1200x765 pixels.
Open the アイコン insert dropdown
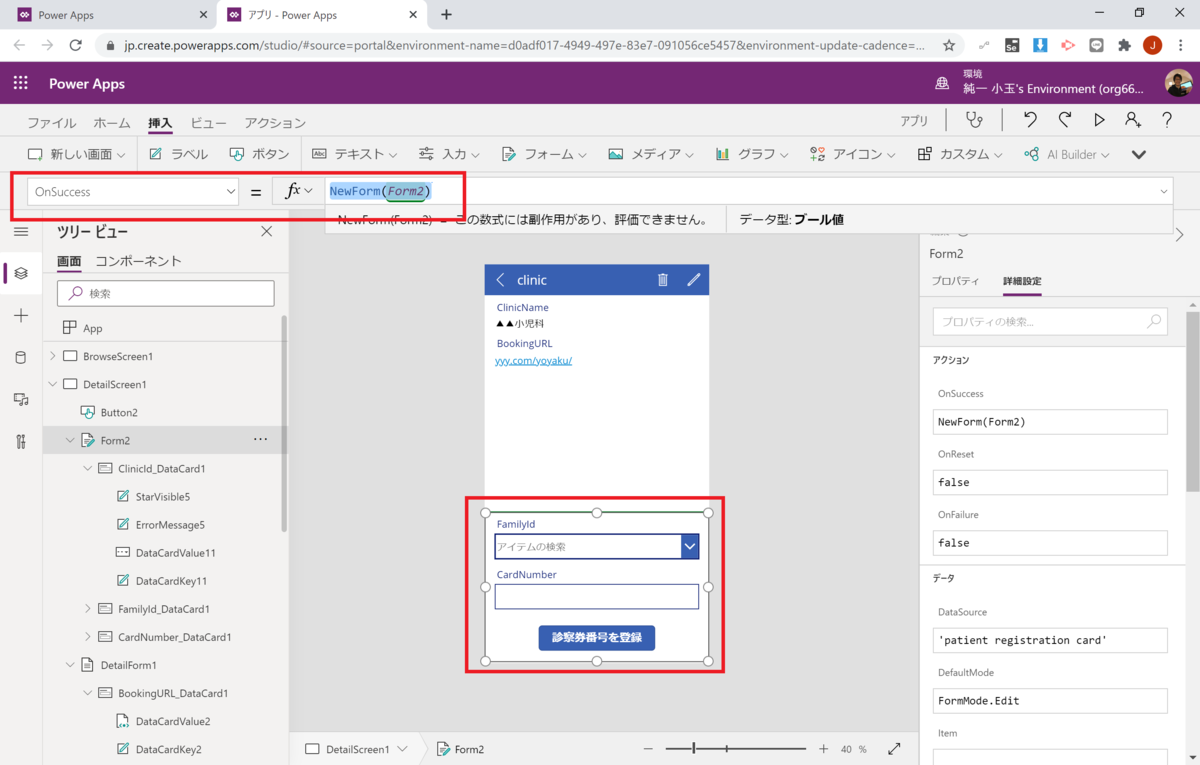853,154
